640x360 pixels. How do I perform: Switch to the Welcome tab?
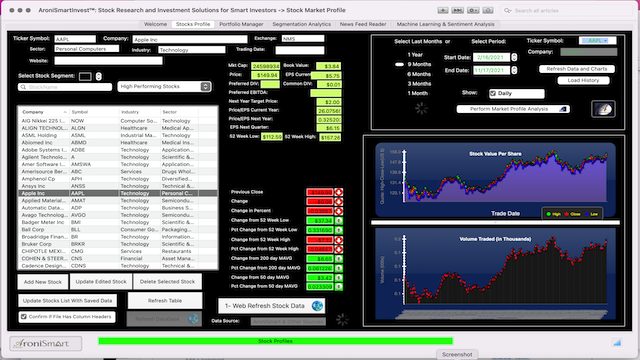coord(156,24)
